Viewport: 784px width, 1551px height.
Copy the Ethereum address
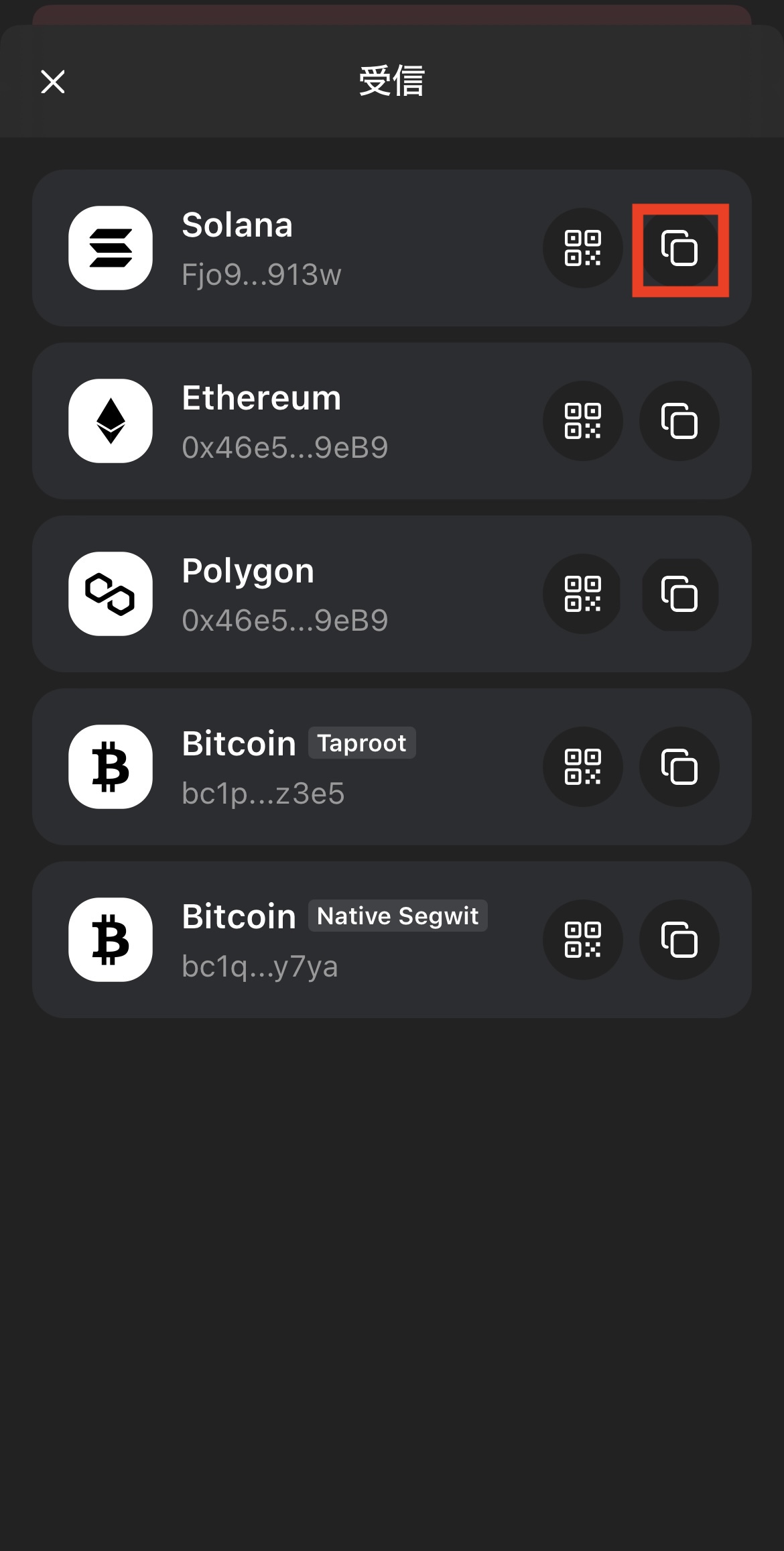click(x=679, y=421)
